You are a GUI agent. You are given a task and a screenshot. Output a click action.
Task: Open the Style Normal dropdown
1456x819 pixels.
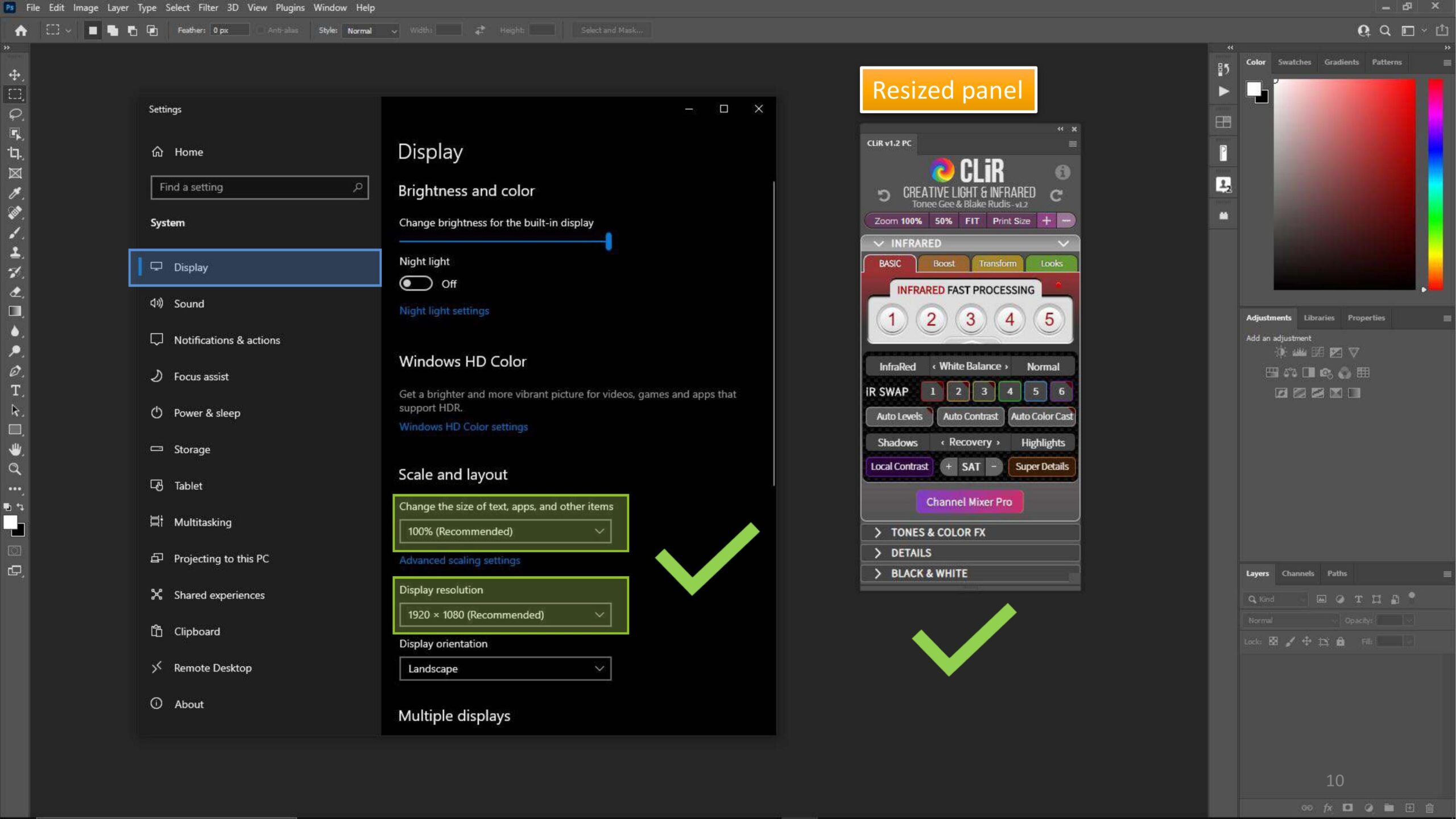pos(371,31)
